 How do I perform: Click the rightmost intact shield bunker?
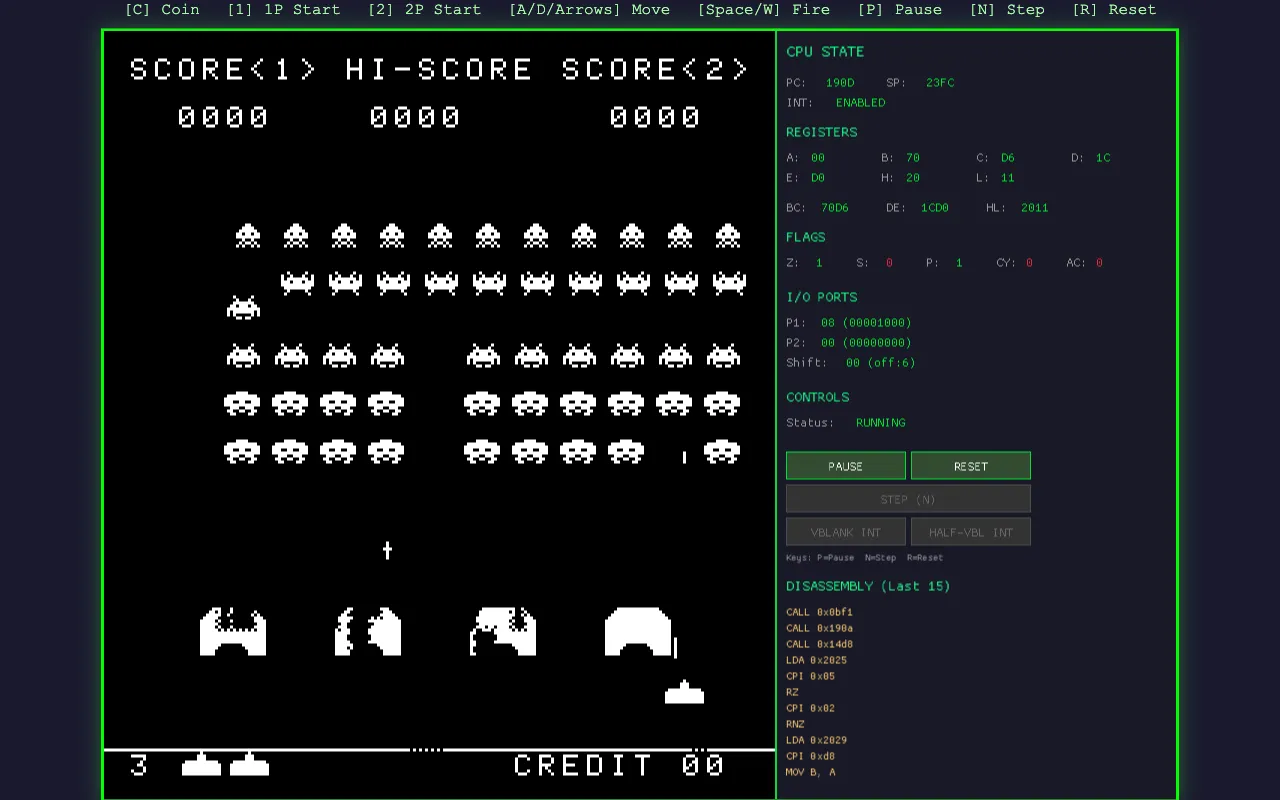(x=638, y=632)
